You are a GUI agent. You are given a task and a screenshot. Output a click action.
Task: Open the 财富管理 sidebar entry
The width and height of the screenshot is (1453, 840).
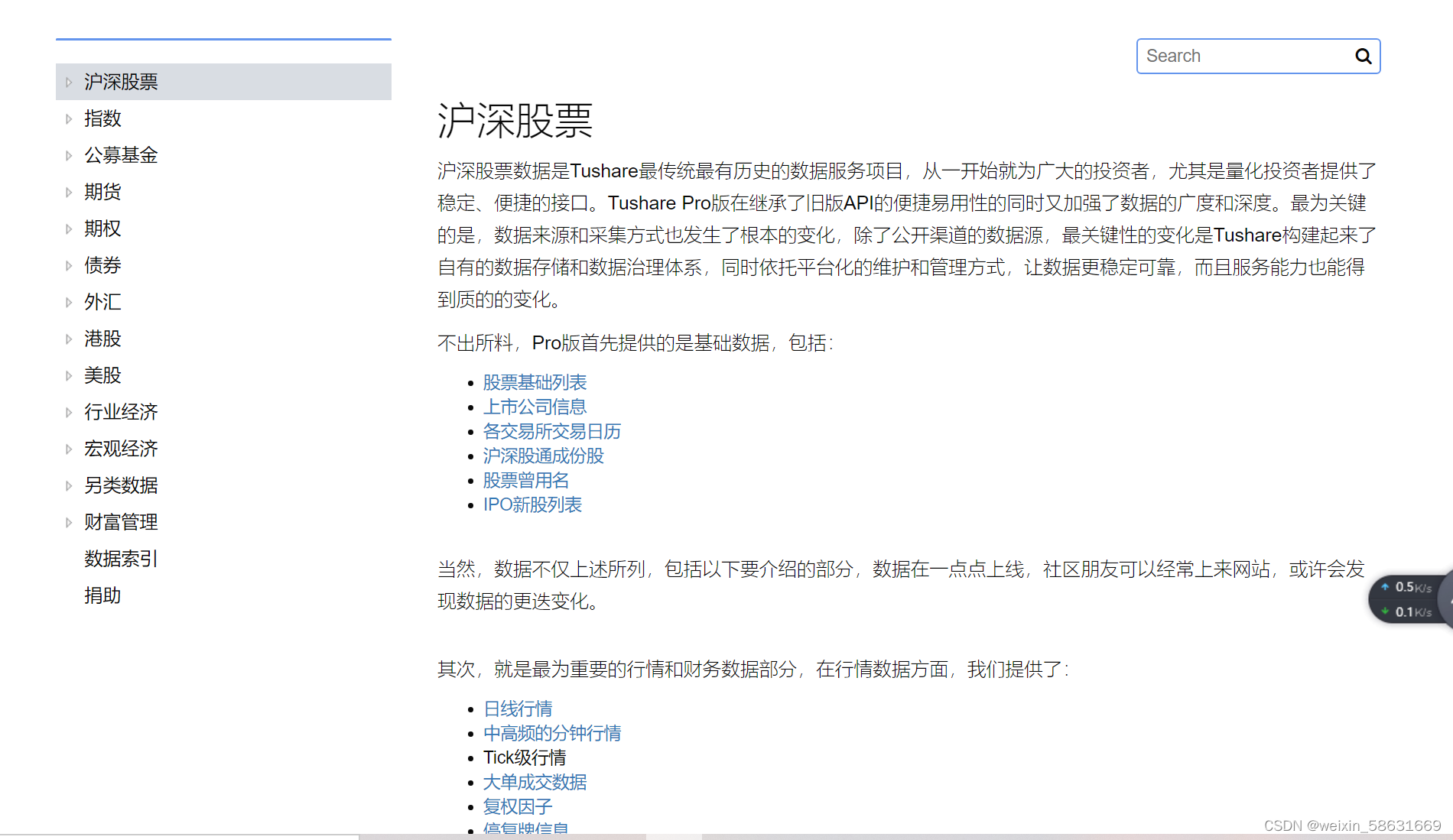121,522
